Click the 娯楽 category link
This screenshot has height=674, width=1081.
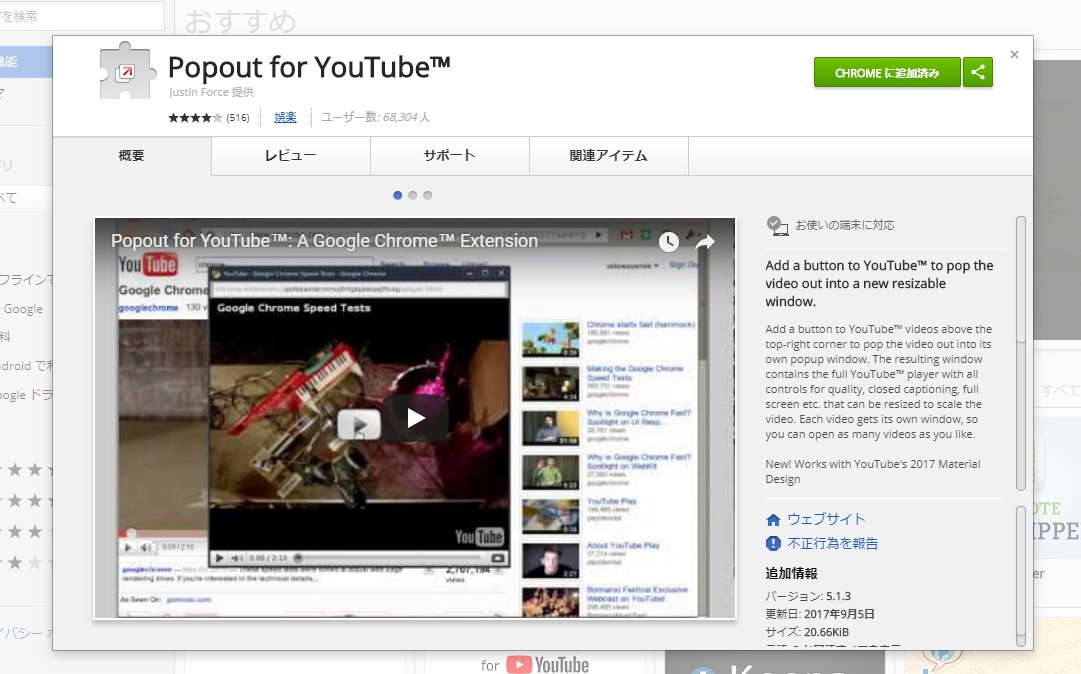(285, 118)
